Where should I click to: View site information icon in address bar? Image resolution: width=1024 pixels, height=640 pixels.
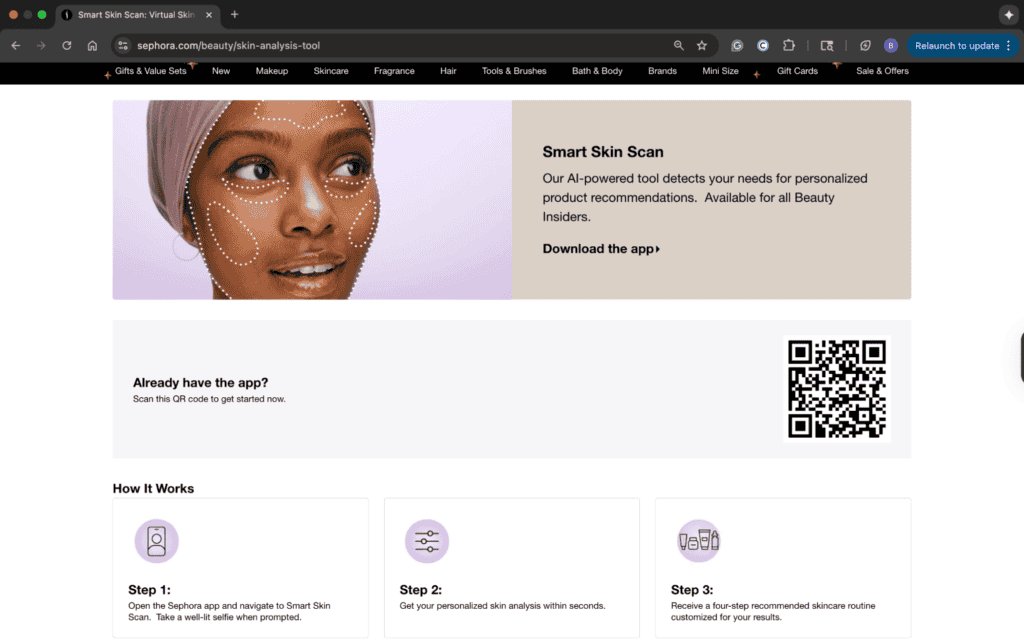(123, 46)
